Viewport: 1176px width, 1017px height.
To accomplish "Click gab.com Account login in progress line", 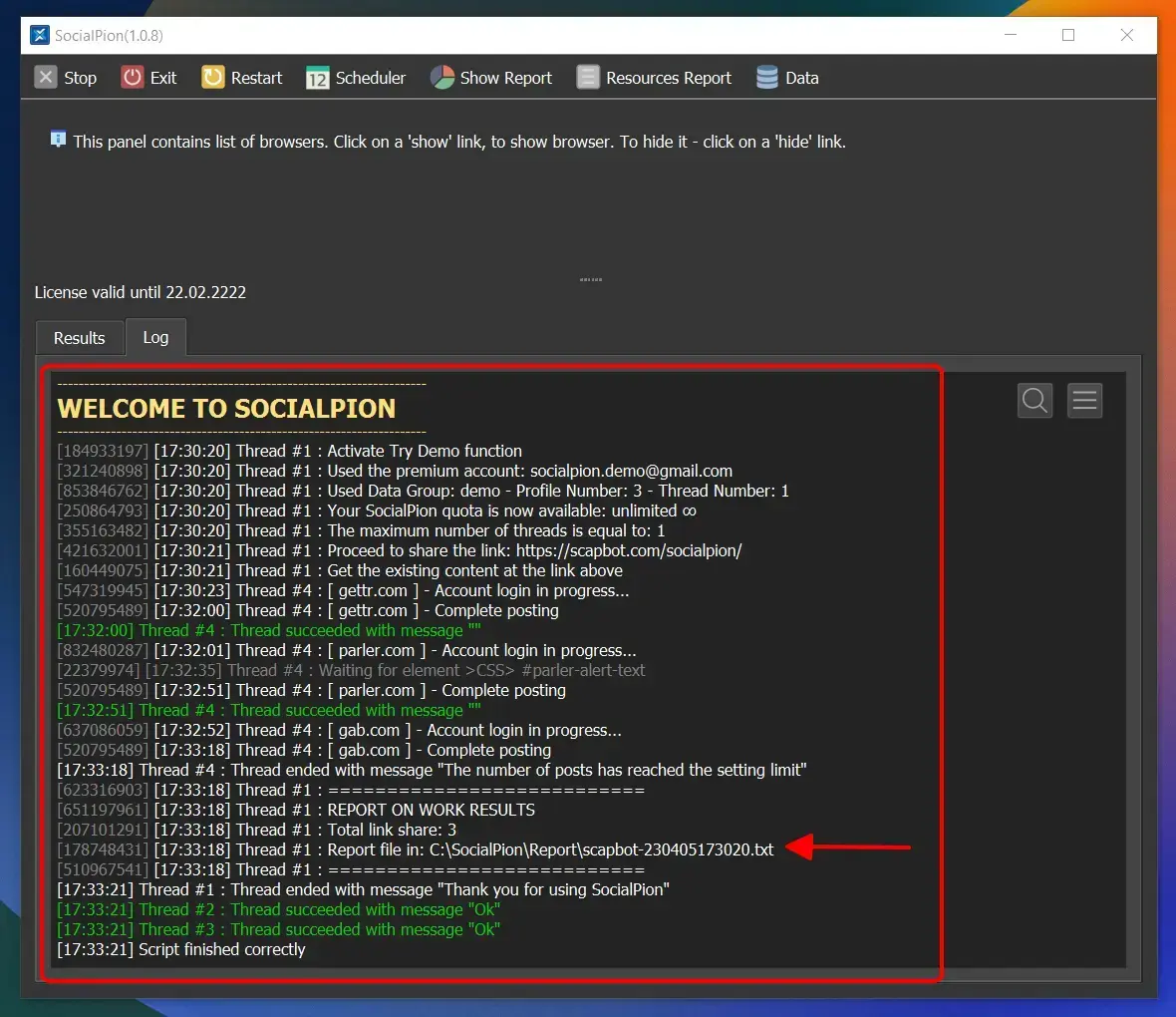I will [339, 730].
